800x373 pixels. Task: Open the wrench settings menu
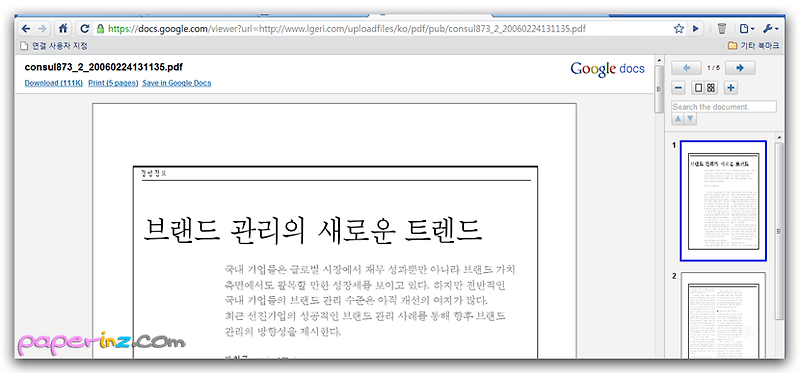click(770, 29)
